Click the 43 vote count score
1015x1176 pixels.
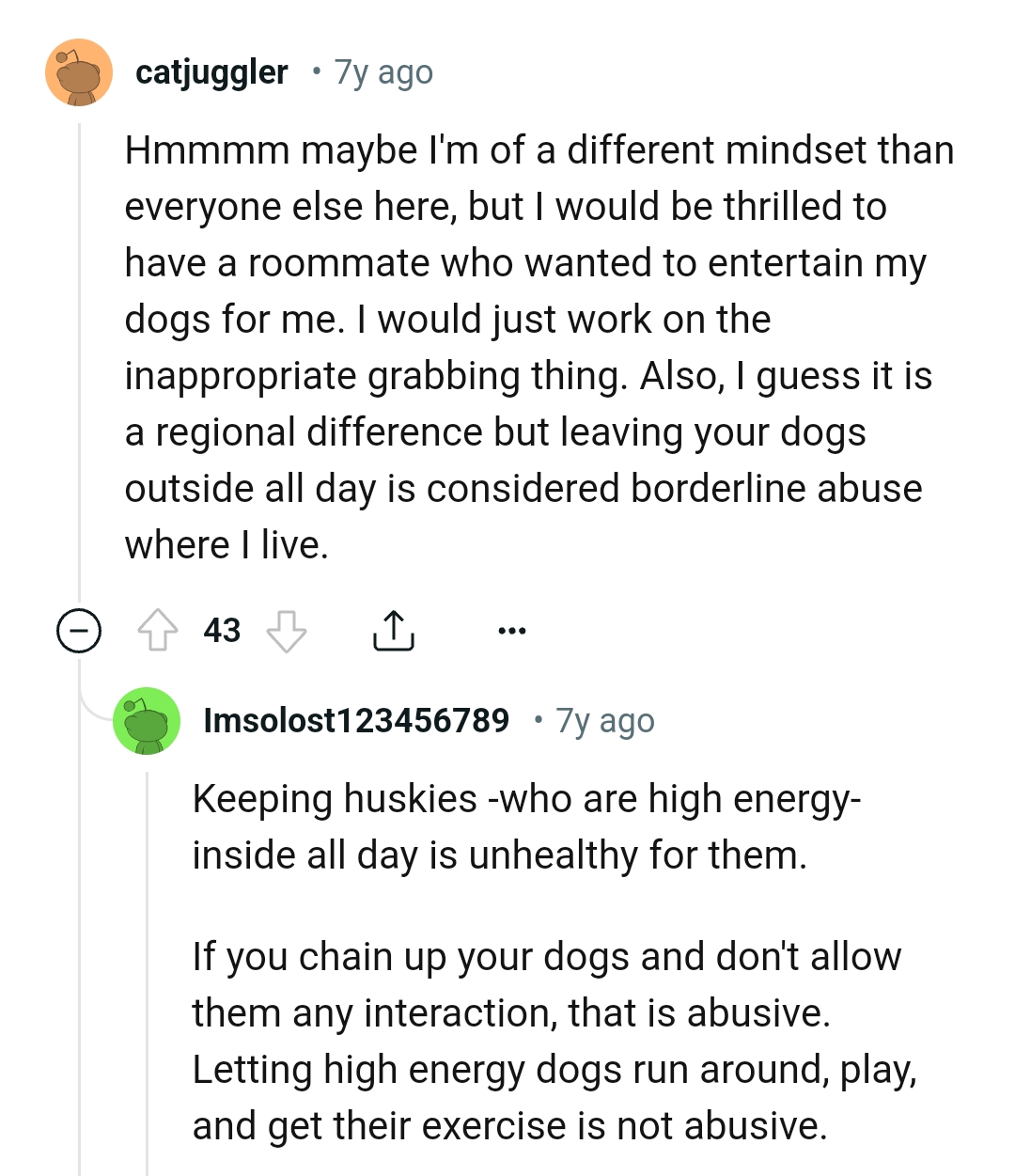click(222, 630)
